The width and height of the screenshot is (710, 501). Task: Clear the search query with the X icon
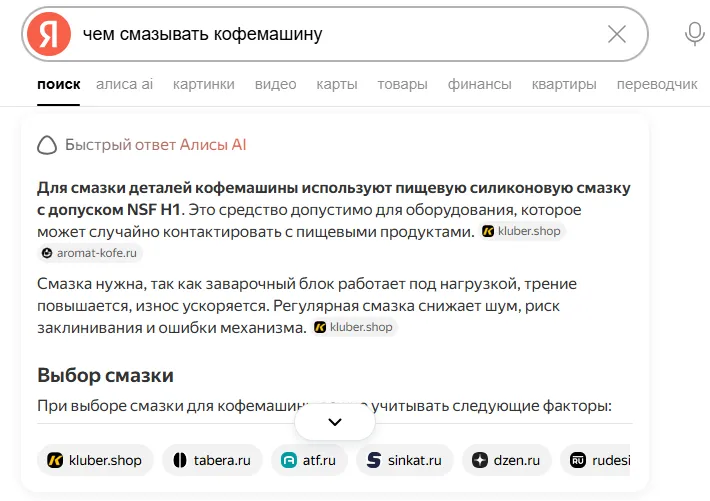(x=617, y=34)
